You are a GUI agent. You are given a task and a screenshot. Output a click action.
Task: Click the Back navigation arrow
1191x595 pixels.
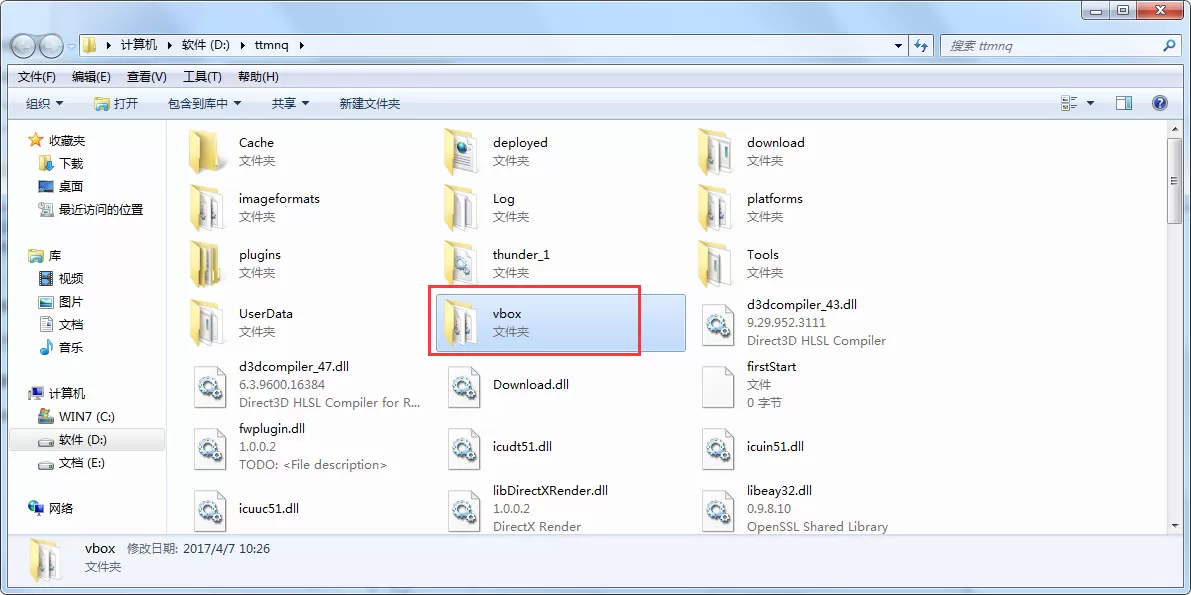point(23,45)
